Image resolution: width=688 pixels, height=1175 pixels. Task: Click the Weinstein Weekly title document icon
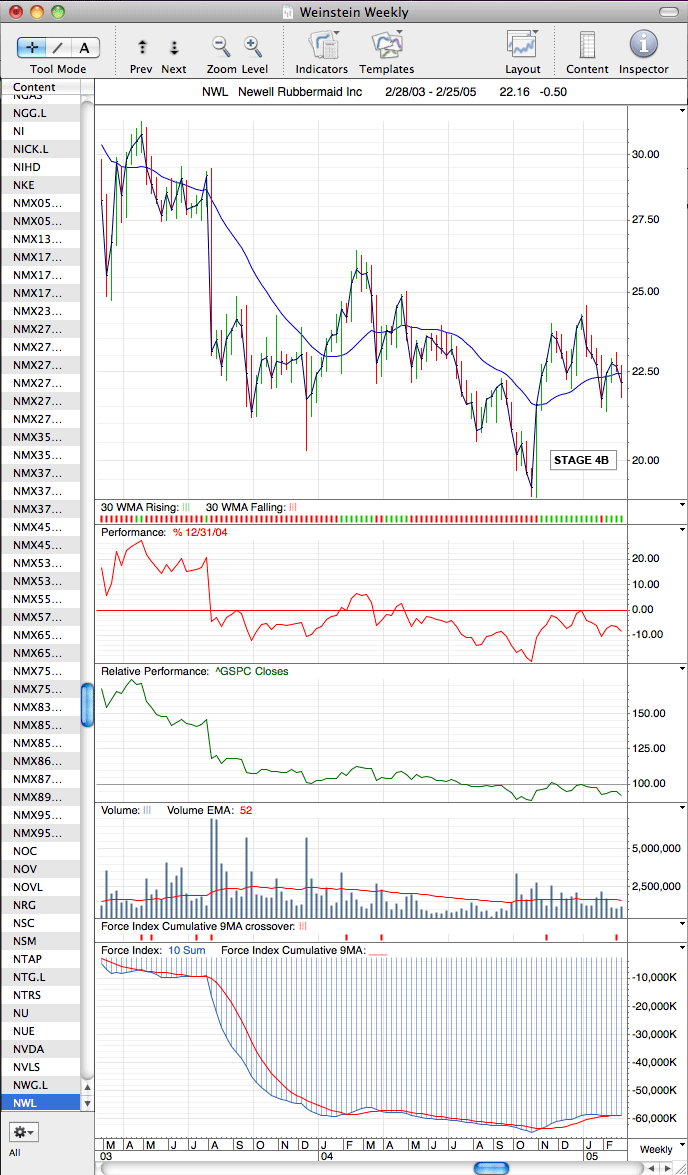(x=288, y=12)
